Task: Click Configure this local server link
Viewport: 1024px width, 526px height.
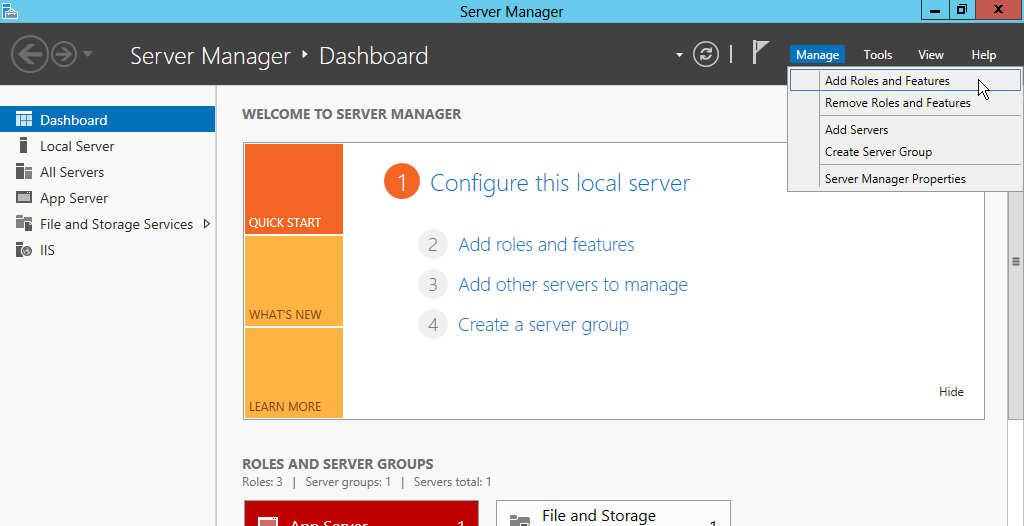Action: [x=560, y=182]
